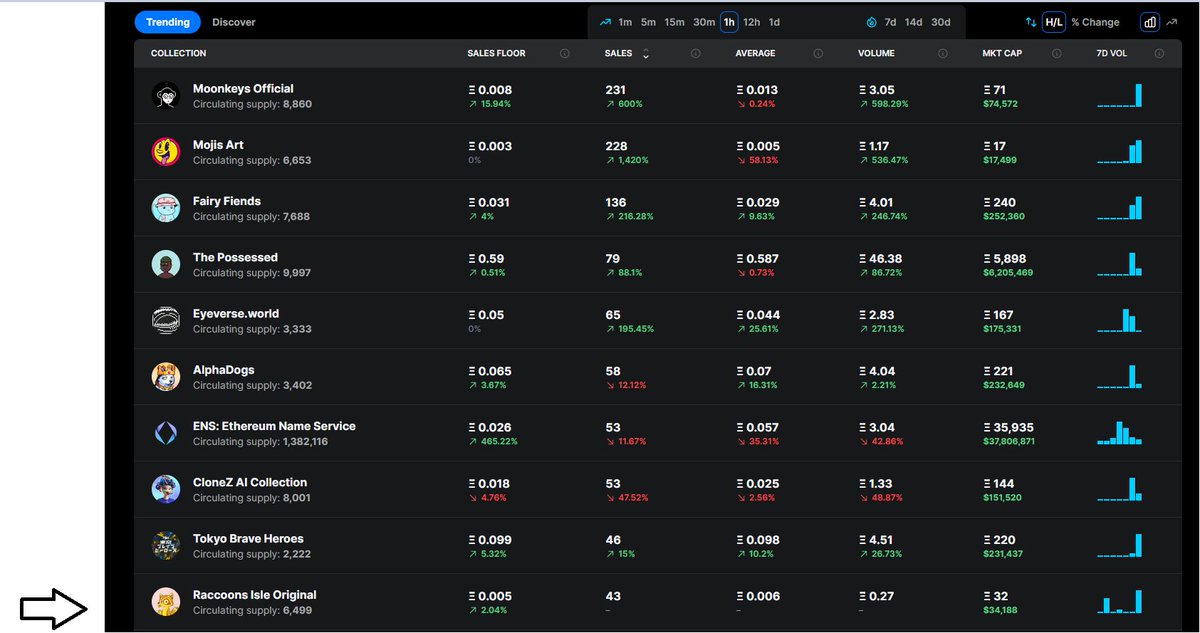The image size is (1200, 633).
Task: Click the Mojis Art avatar
Action: (x=165, y=152)
